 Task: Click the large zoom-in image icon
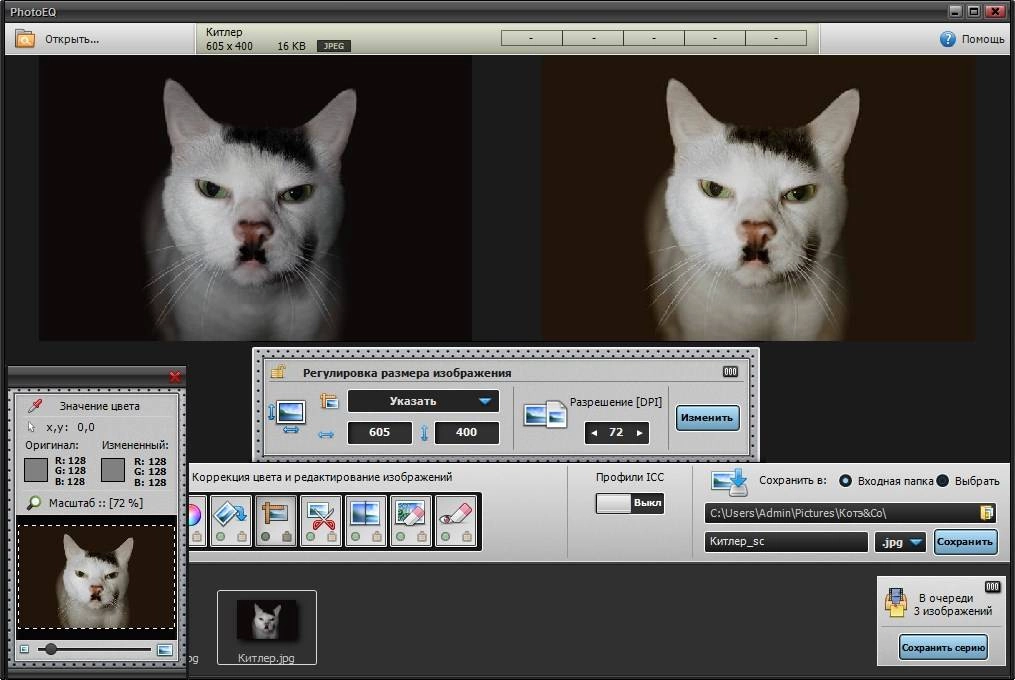165,649
